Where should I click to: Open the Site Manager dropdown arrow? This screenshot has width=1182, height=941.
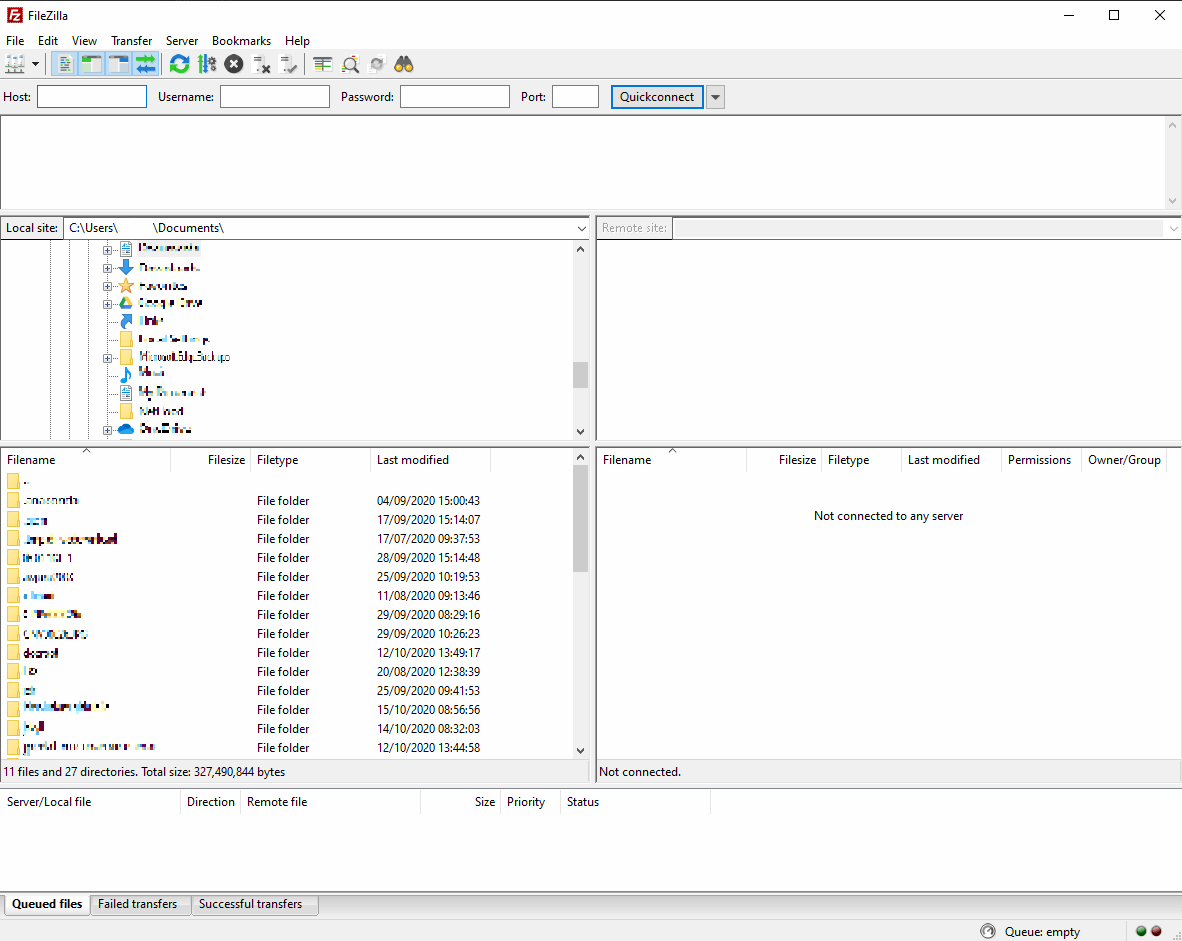(x=34, y=63)
